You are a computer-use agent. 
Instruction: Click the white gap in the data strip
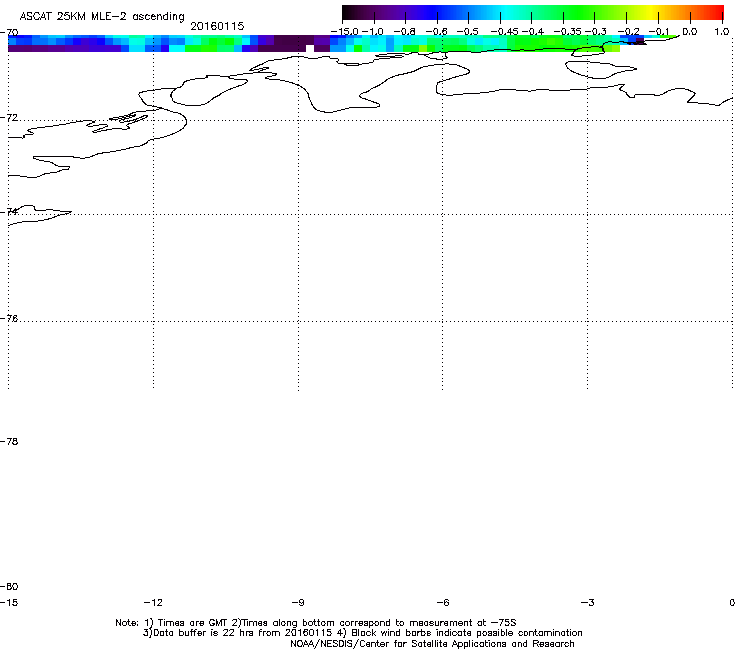click(310, 48)
